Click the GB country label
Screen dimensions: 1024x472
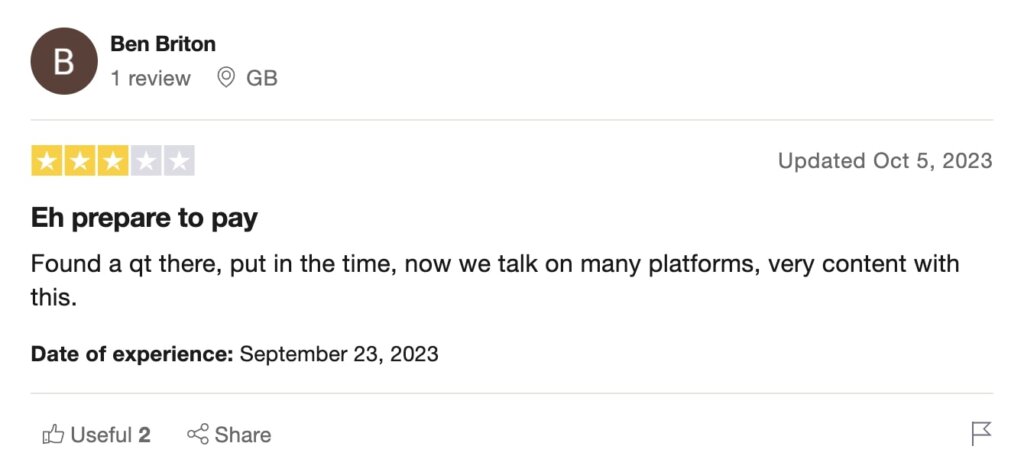coord(261,79)
